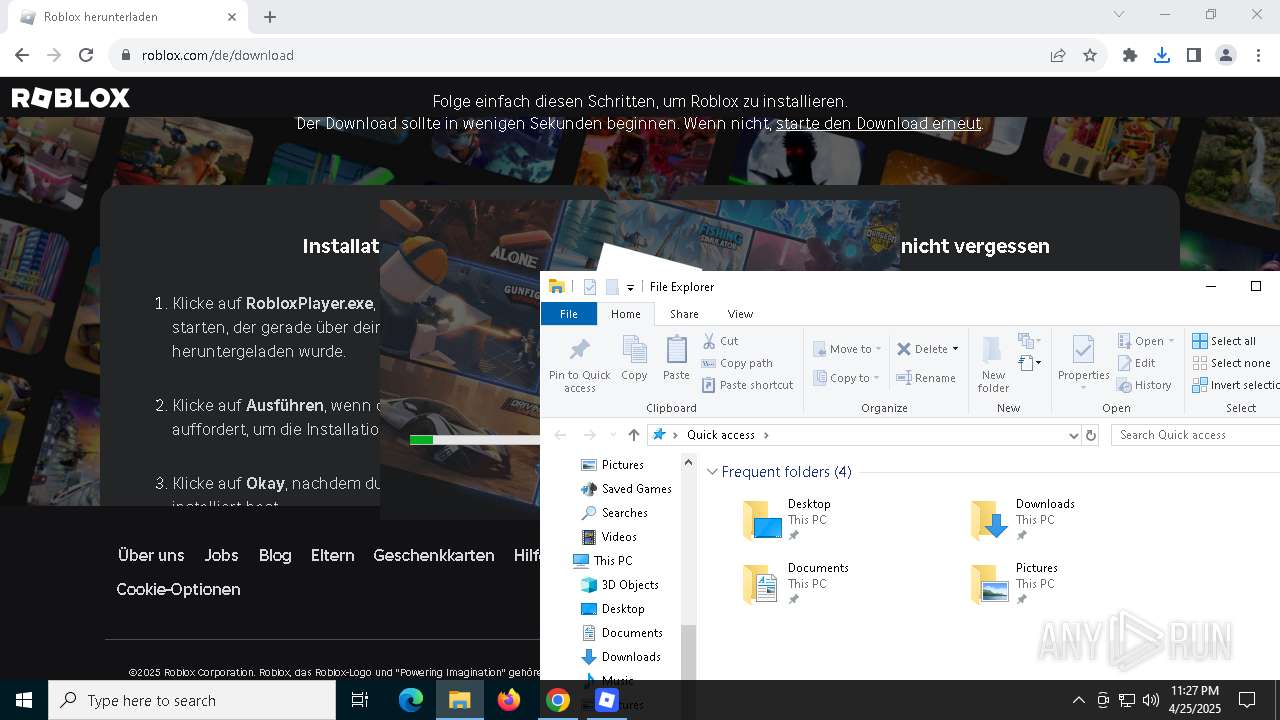Screen dimensions: 1280x720
Task: Open Chrome downloads icon
Action: pos(1162,55)
